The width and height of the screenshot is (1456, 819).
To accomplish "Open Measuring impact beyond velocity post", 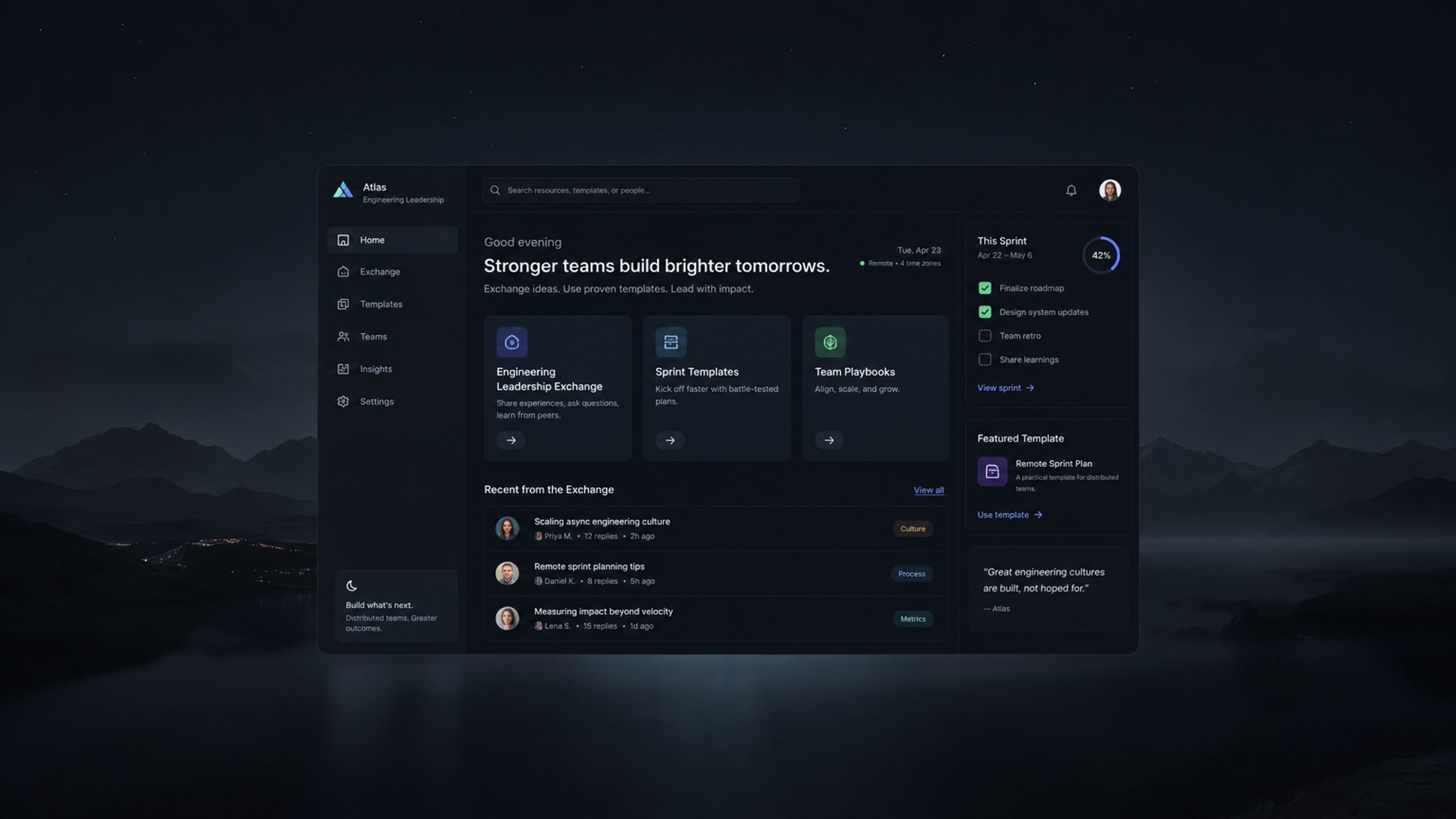I will tap(716, 618).
